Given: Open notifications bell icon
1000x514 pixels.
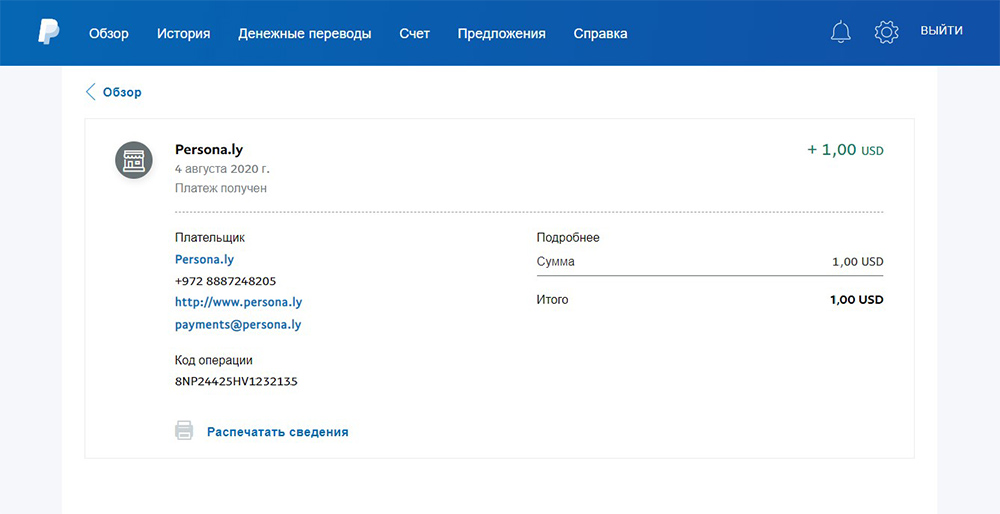Looking at the screenshot, I should pyautogui.click(x=841, y=32).
